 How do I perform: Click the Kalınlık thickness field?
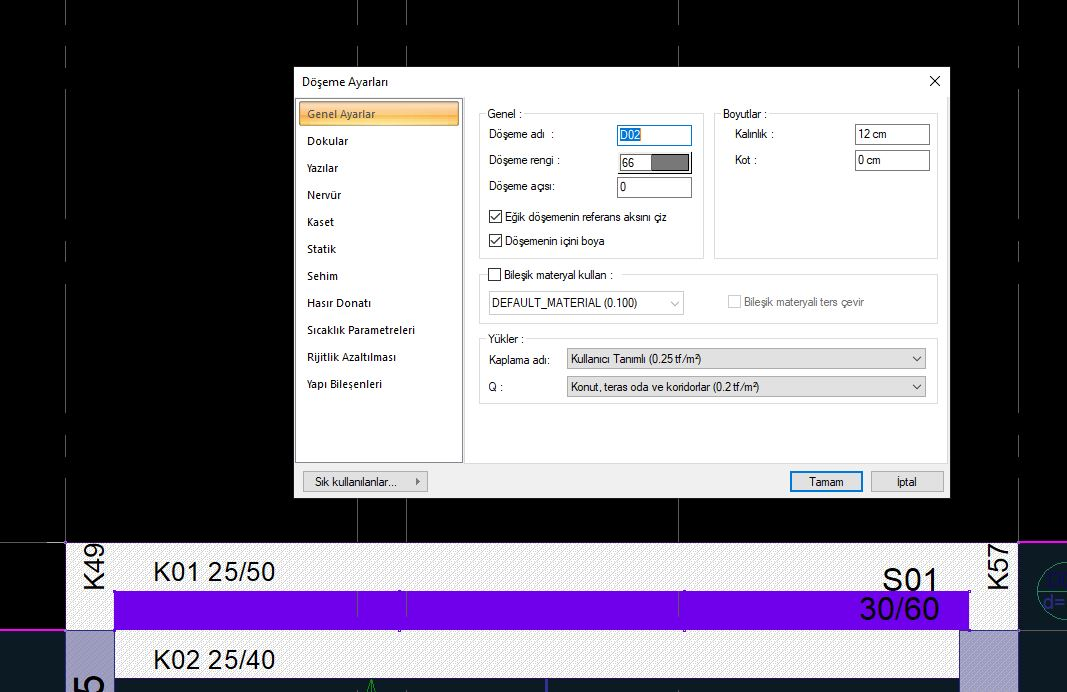(x=891, y=134)
